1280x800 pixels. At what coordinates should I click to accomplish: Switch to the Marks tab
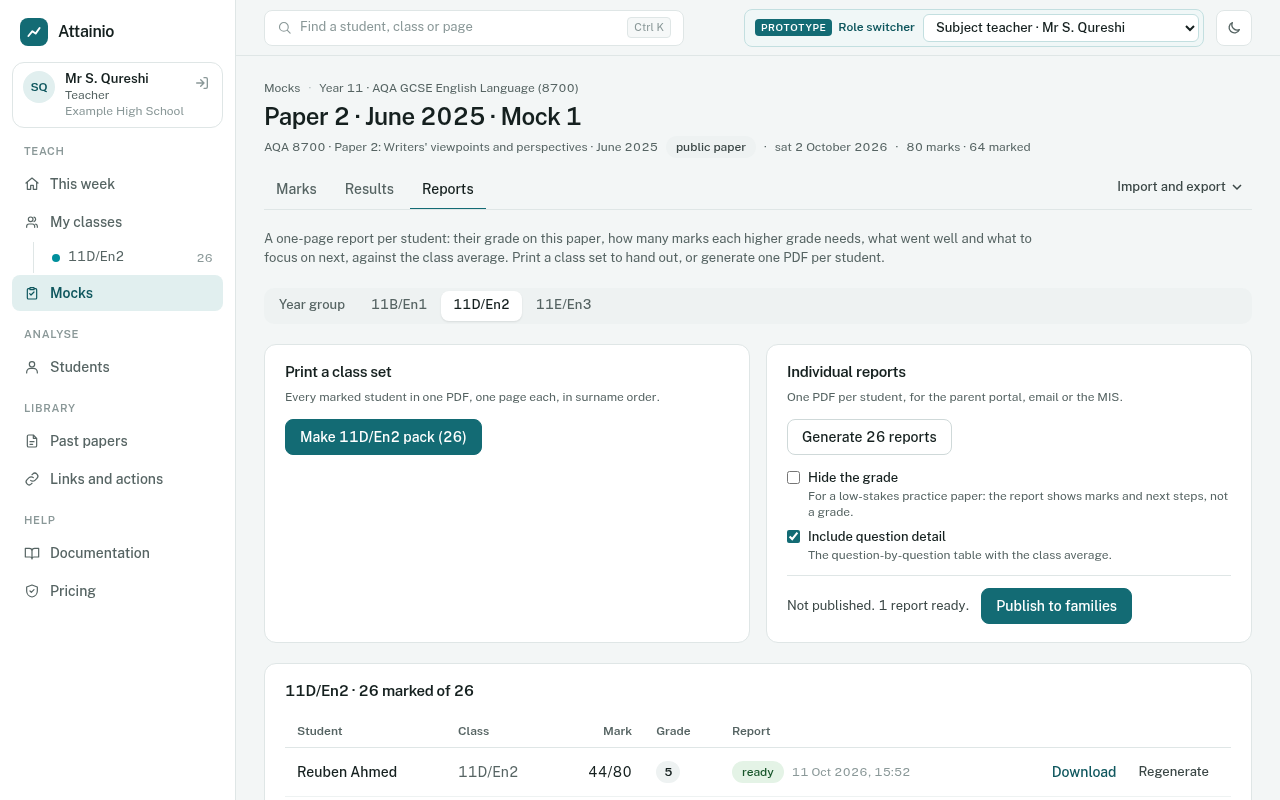coord(296,189)
